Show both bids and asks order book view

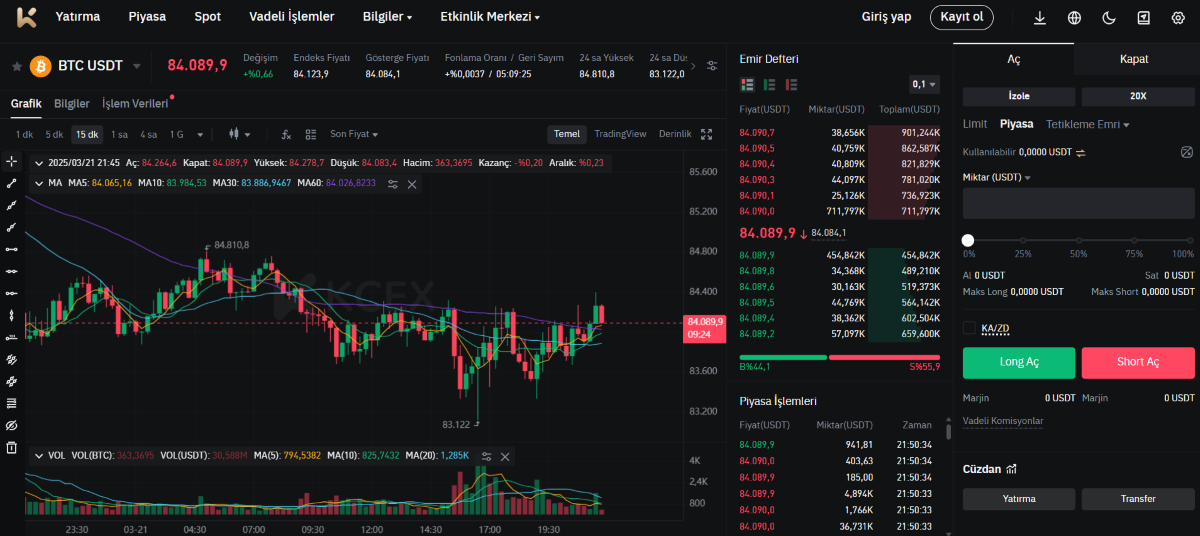(746, 85)
